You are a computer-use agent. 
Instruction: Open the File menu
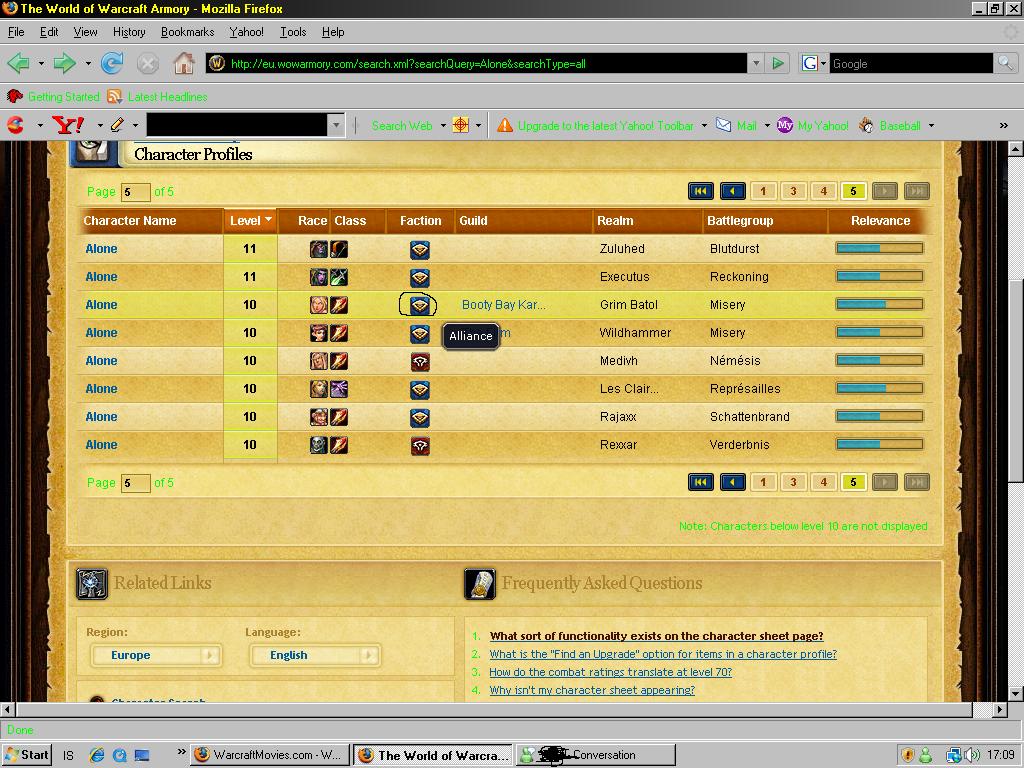coord(16,32)
